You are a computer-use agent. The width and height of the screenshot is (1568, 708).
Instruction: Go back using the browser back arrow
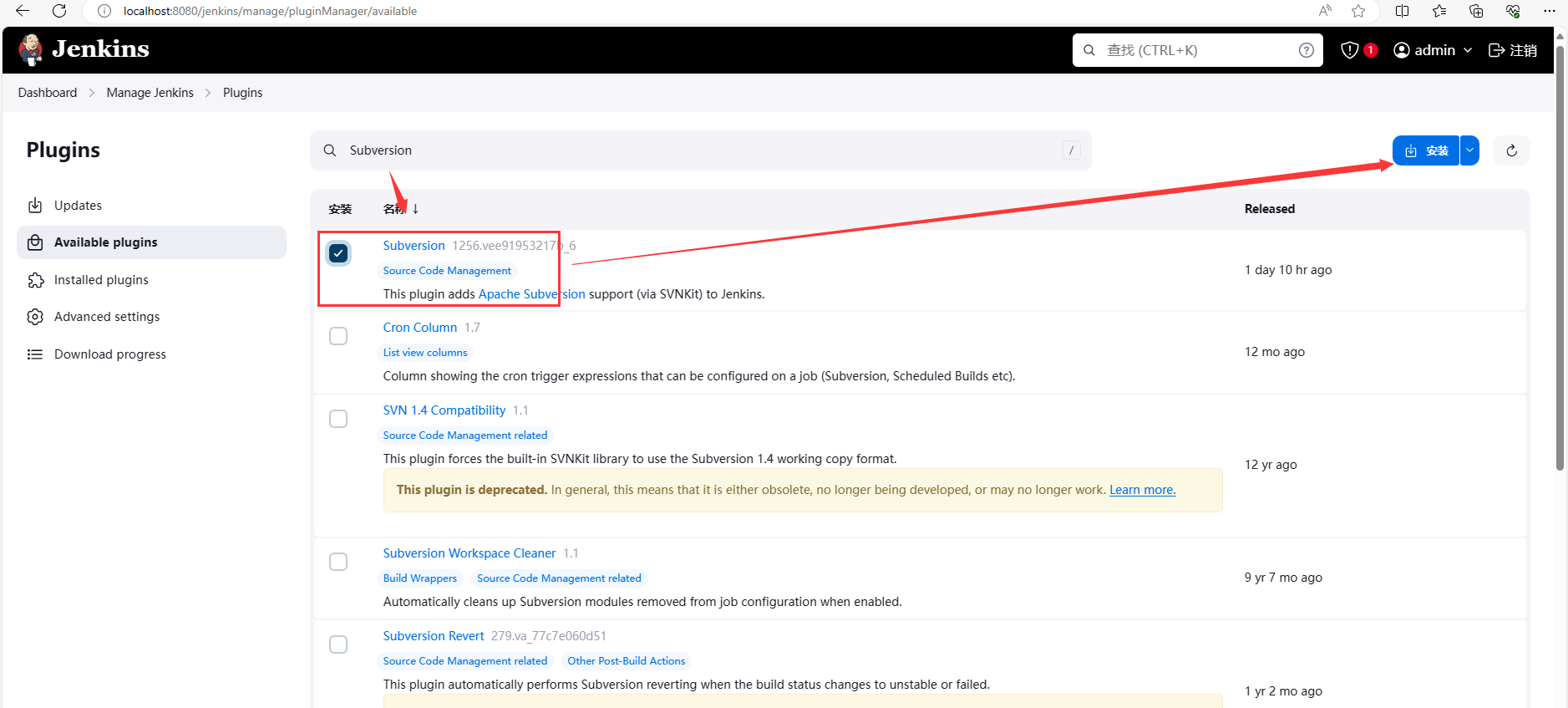(x=23, y=11)
